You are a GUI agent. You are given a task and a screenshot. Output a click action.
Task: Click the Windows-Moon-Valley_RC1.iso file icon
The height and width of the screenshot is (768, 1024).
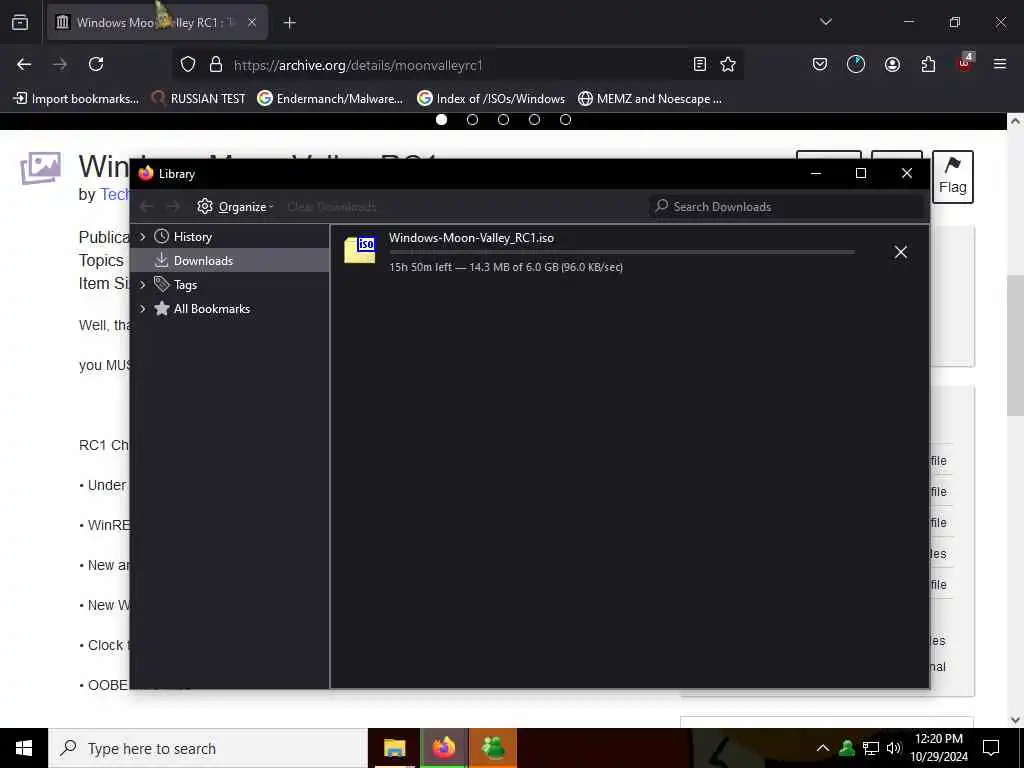[360, 250]
